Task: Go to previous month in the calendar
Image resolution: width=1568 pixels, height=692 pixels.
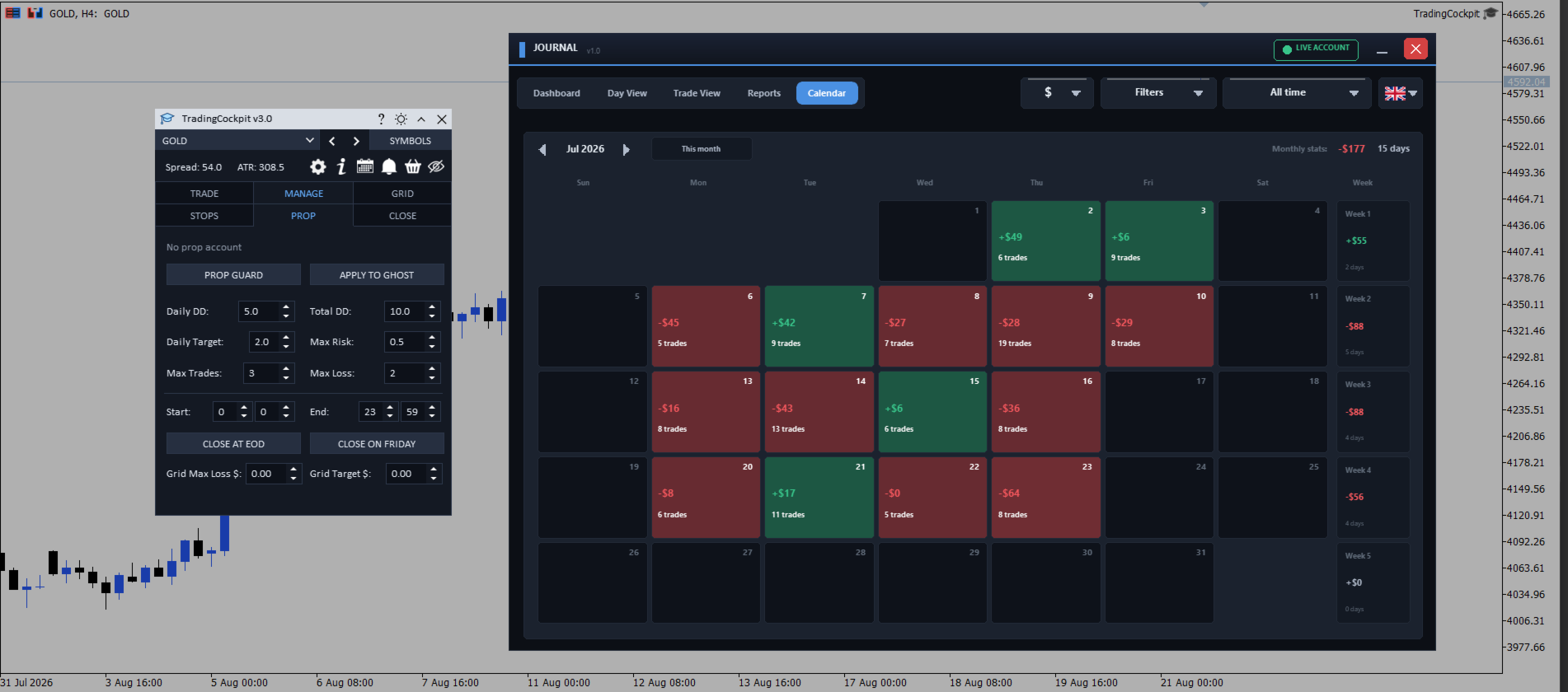Action: coord(542,149)
